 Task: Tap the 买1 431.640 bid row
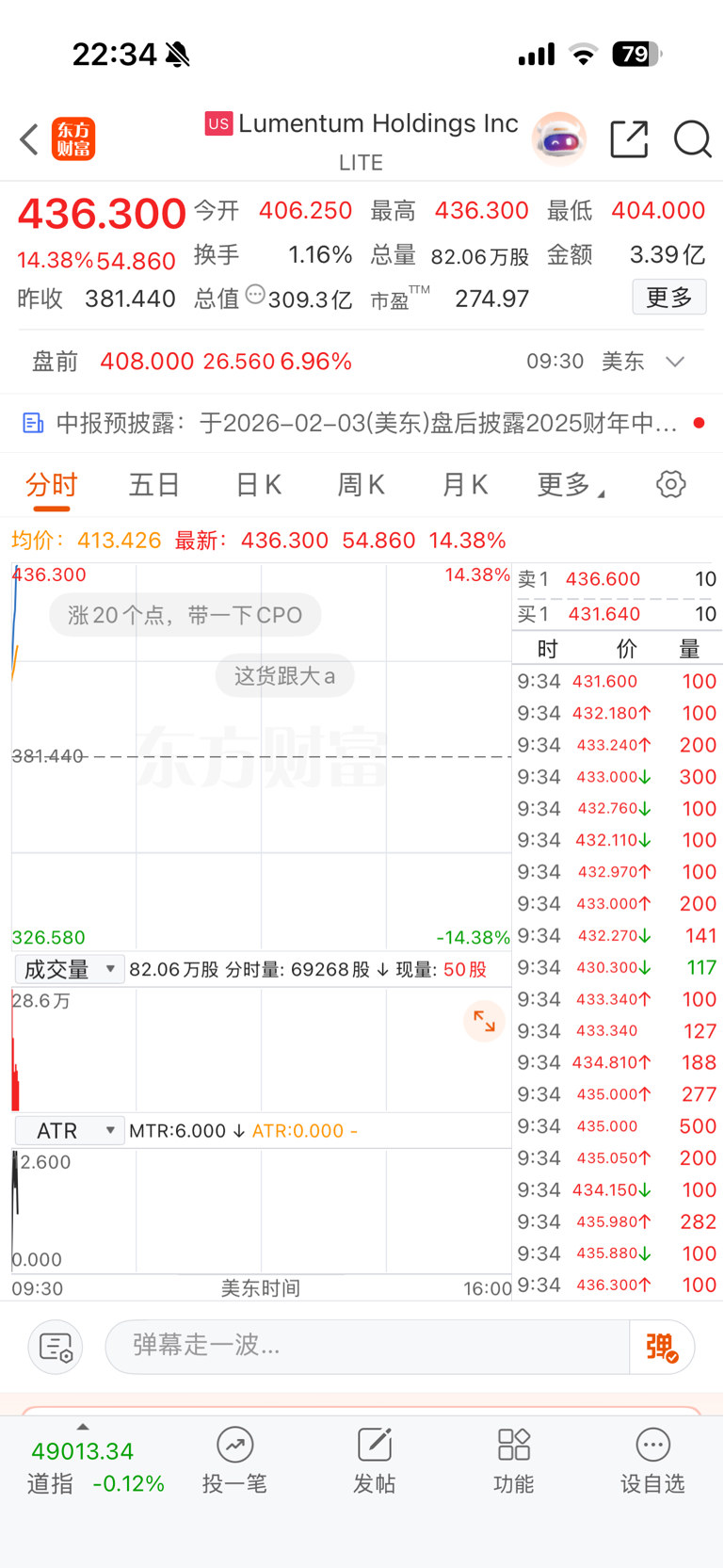618,614
